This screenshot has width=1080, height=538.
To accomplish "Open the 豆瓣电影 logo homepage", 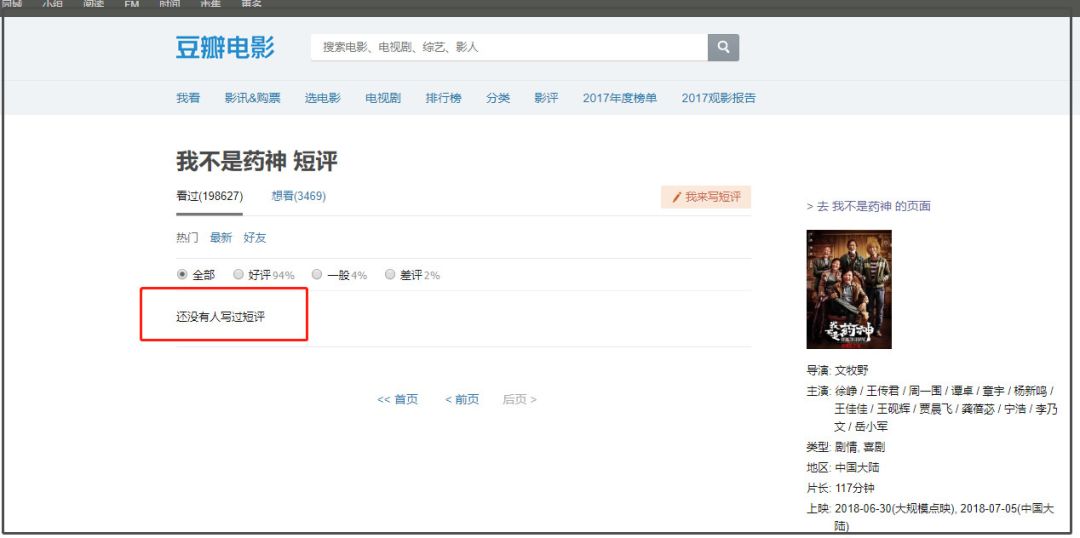I will click(225, 48).
